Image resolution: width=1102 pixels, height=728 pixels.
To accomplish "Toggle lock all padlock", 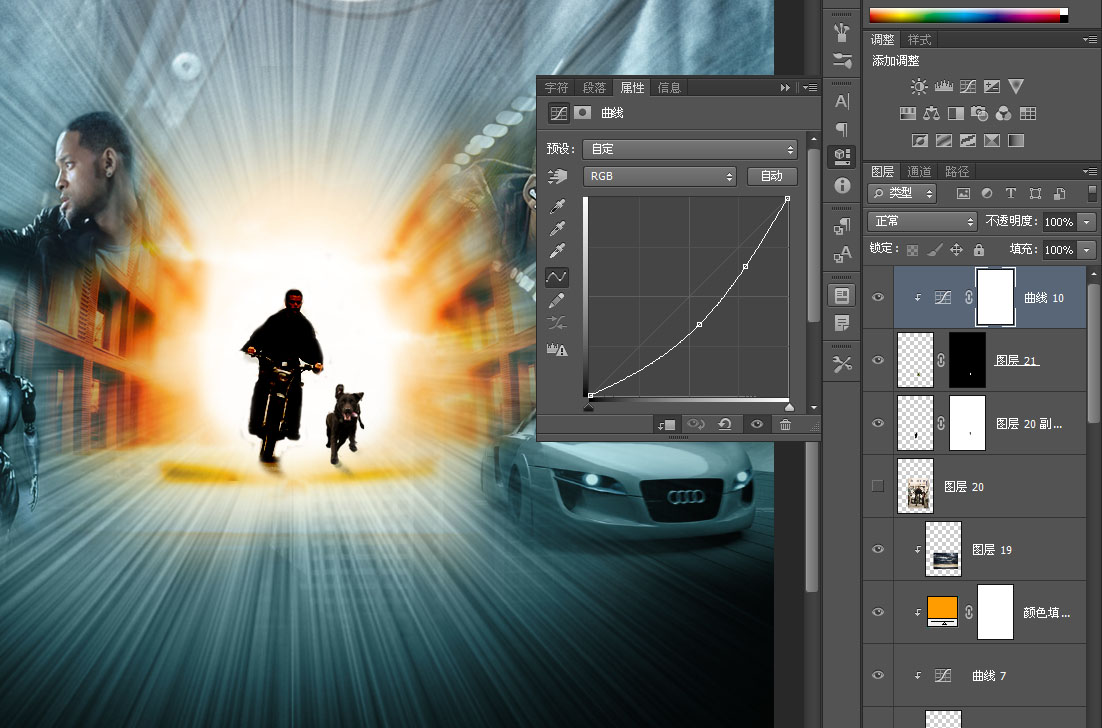I will (978, 249).
